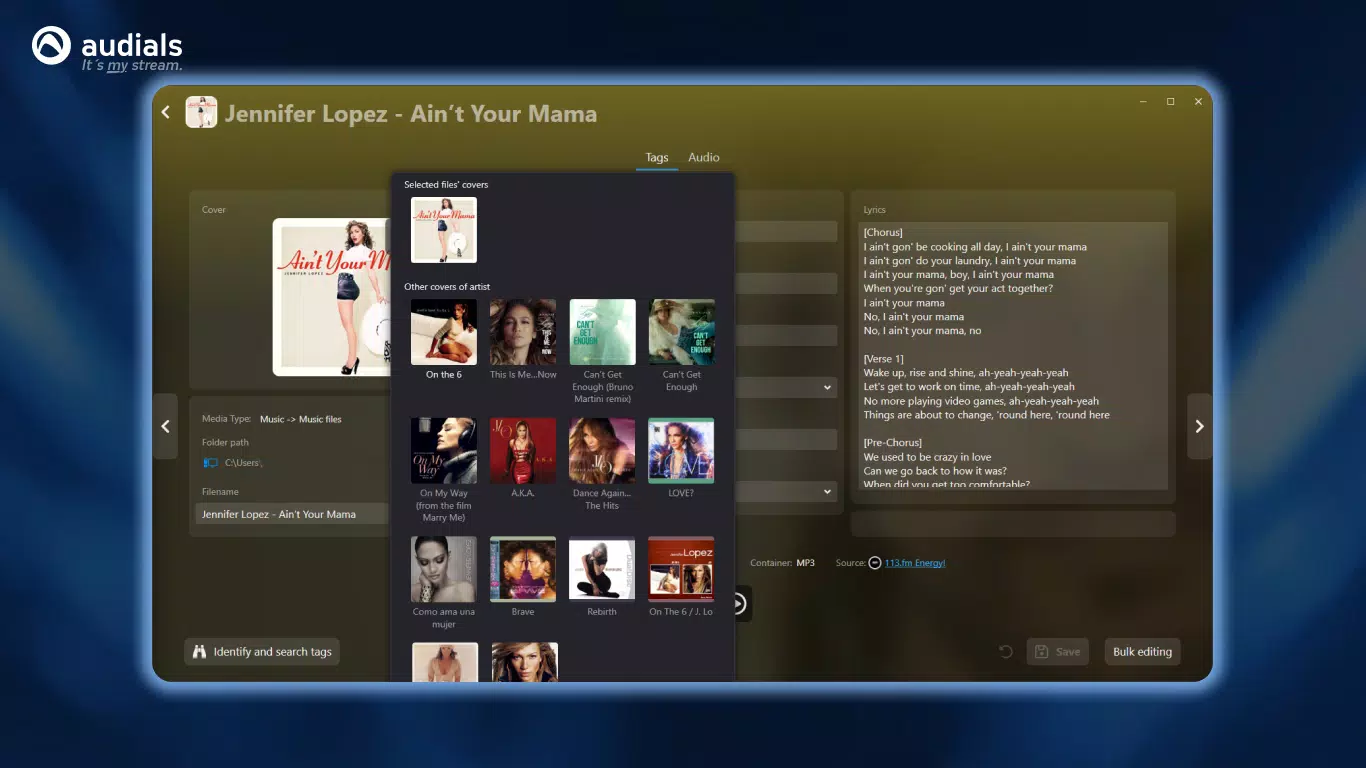The image size is (1366, 768).
Task: Click the Save button
Action: tap(1057, 652)
